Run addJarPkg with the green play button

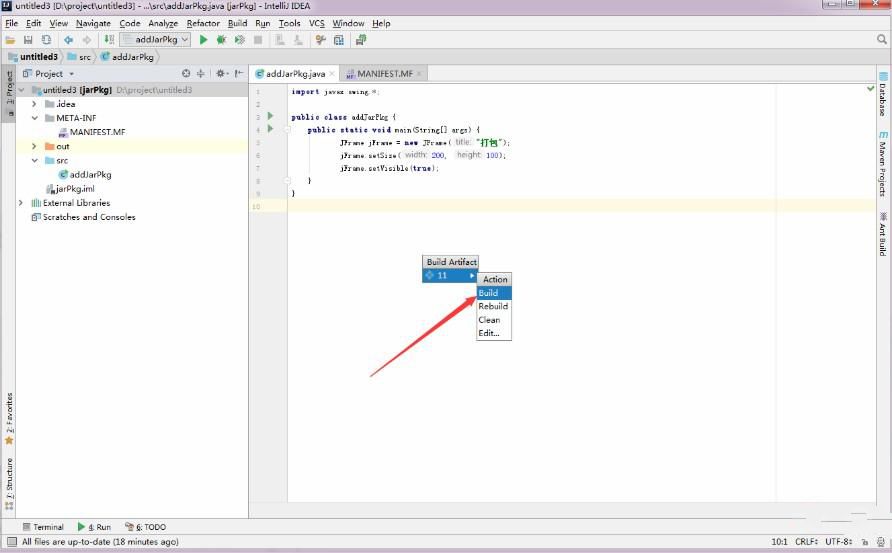tap(203, 40)
